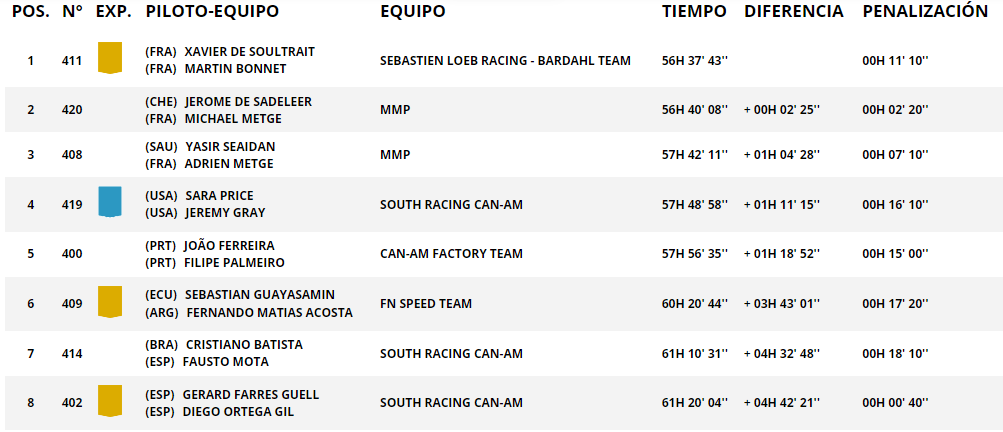Select the PILOTO-EQUIPO column header
Image resolution: width=1003 pixels, height=432 pixels.
(212, 12)
